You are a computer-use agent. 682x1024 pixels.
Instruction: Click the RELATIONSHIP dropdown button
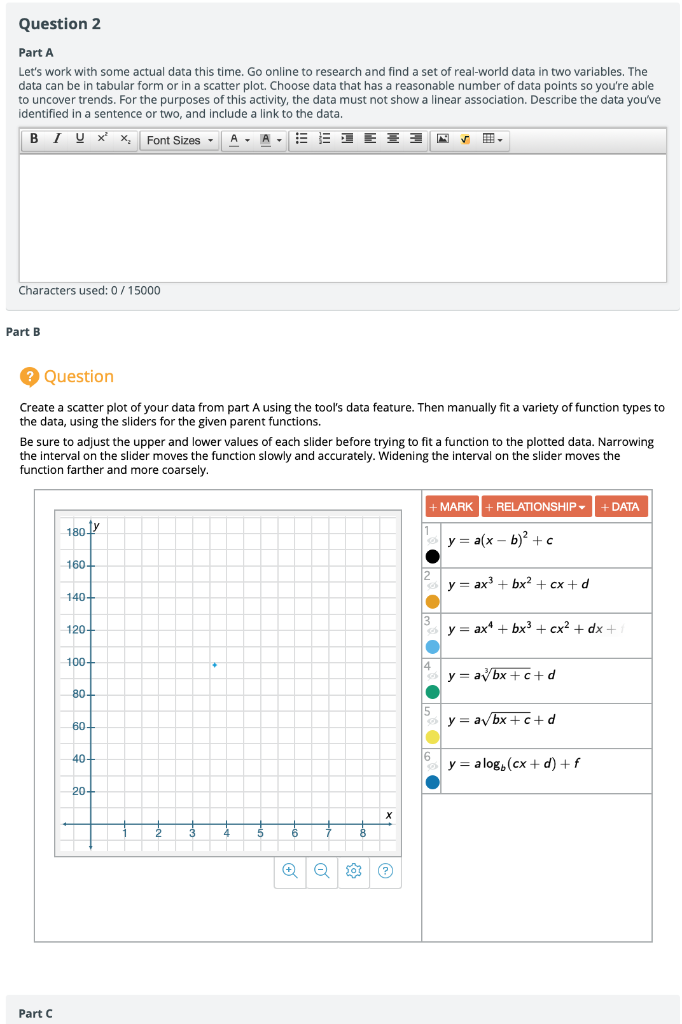pyautogui.click(x=534, y=507)
